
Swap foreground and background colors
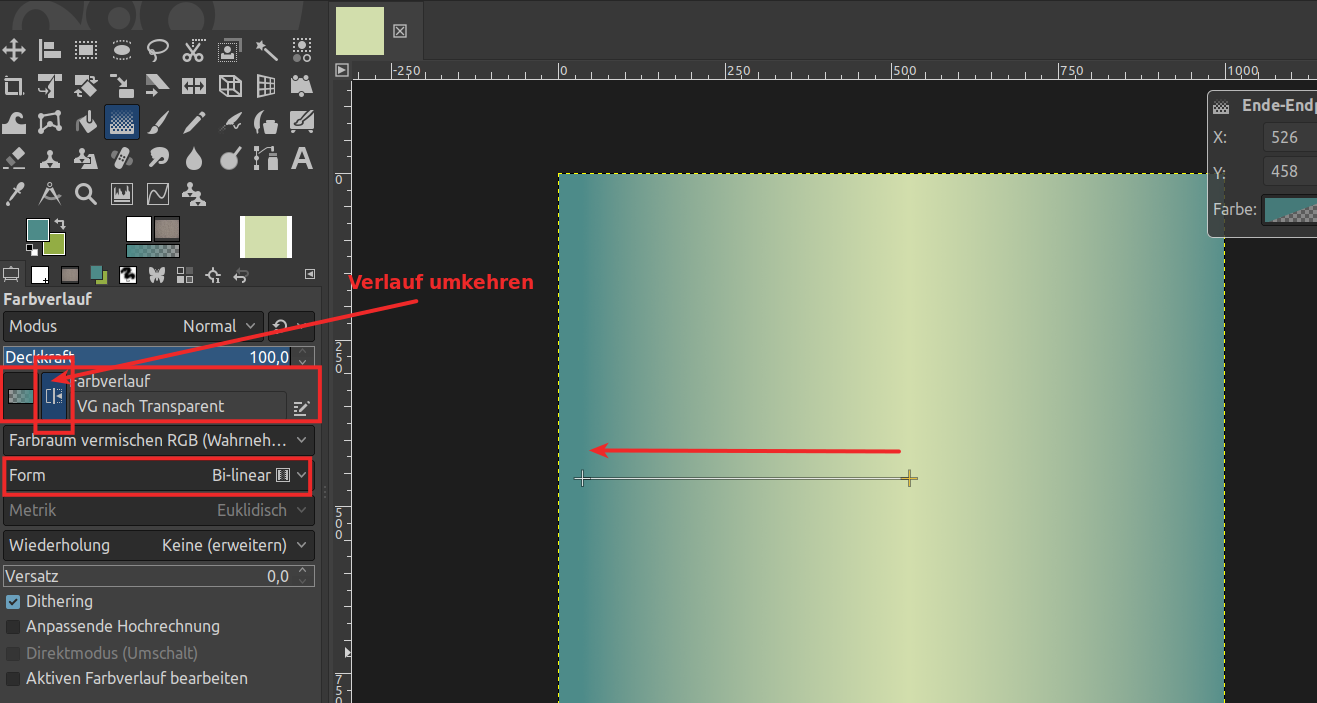pos(59,224)
